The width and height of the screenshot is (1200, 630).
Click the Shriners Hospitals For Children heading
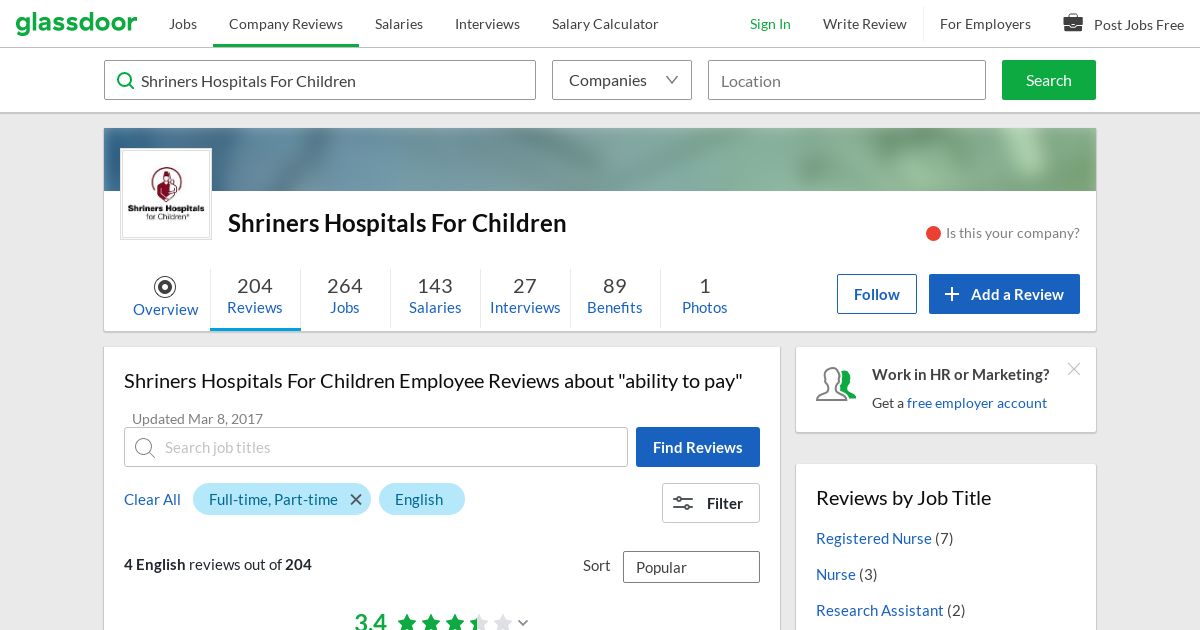click(397, 223)
